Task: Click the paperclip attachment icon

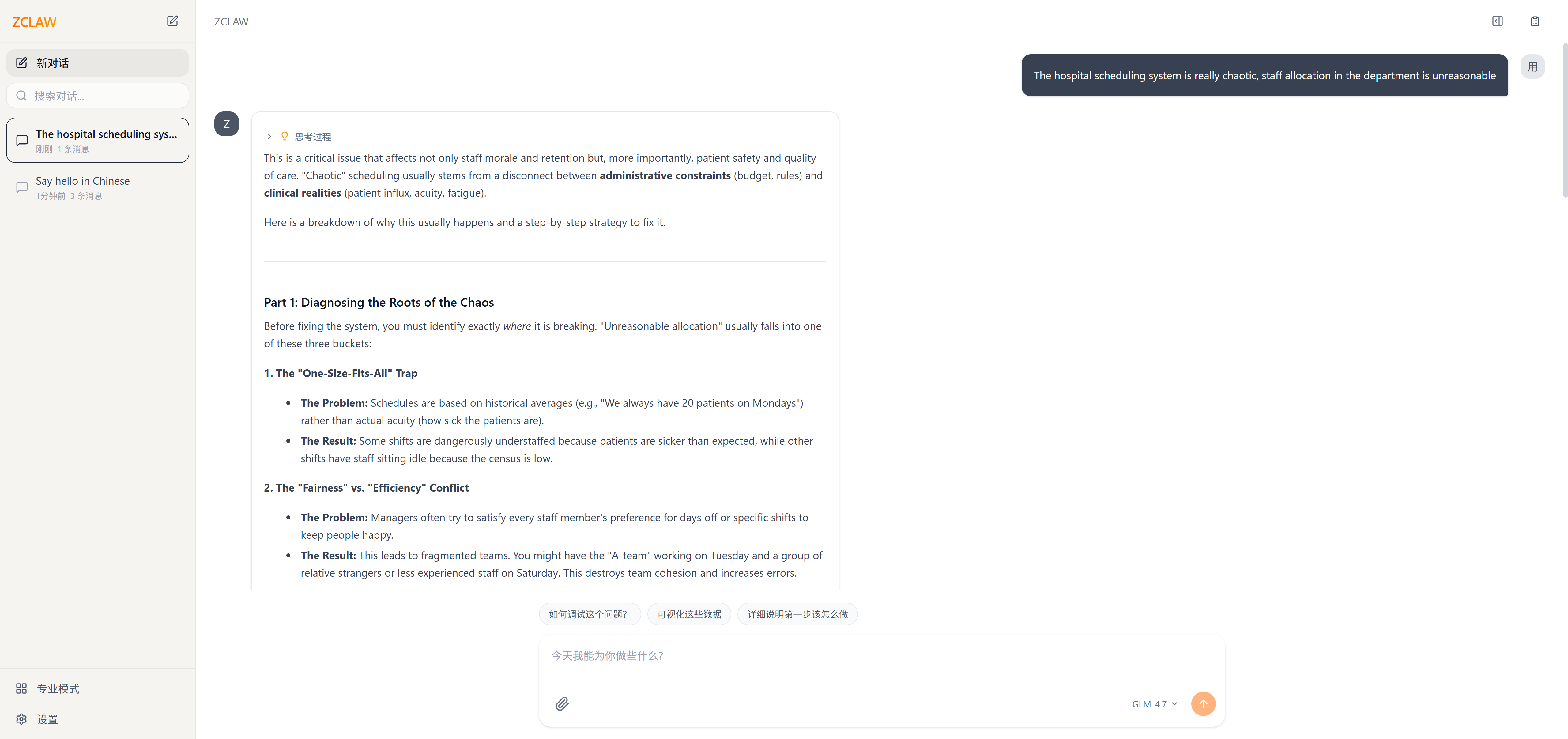Action: coord(562,704)
